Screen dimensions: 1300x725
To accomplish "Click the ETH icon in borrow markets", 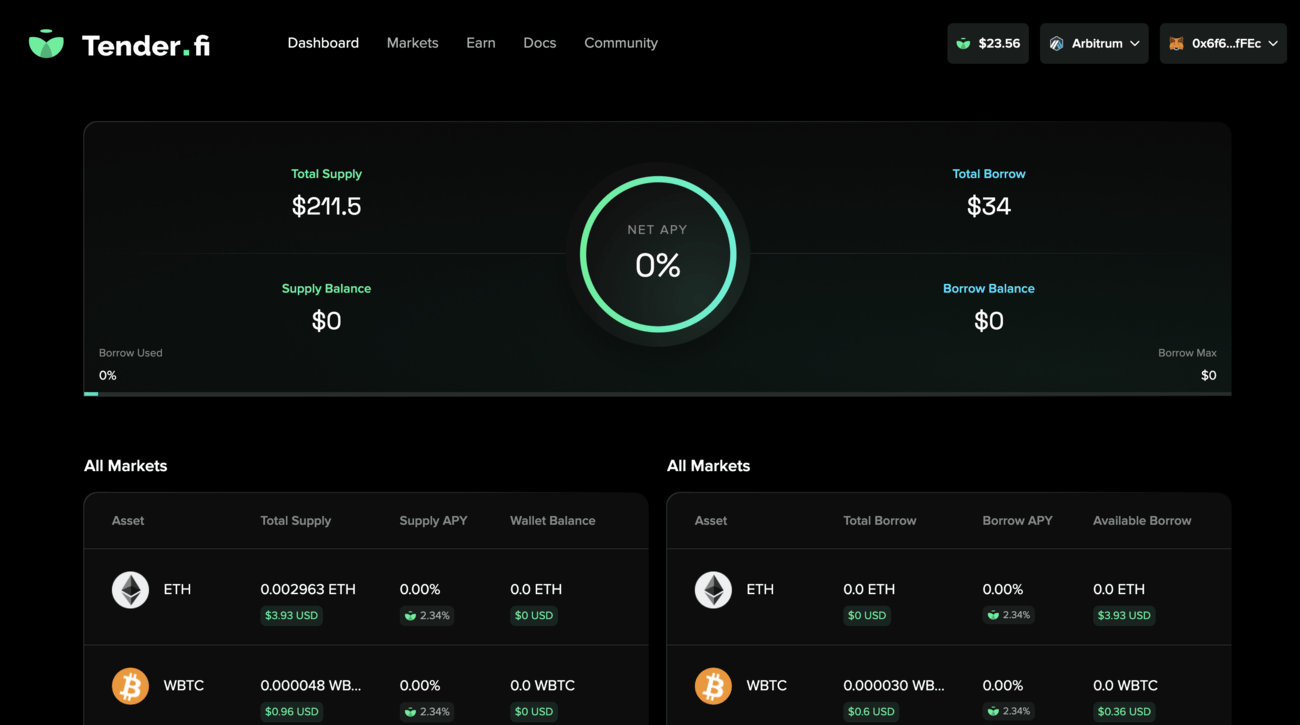I will pyautogui.click(x=713, y=590).
